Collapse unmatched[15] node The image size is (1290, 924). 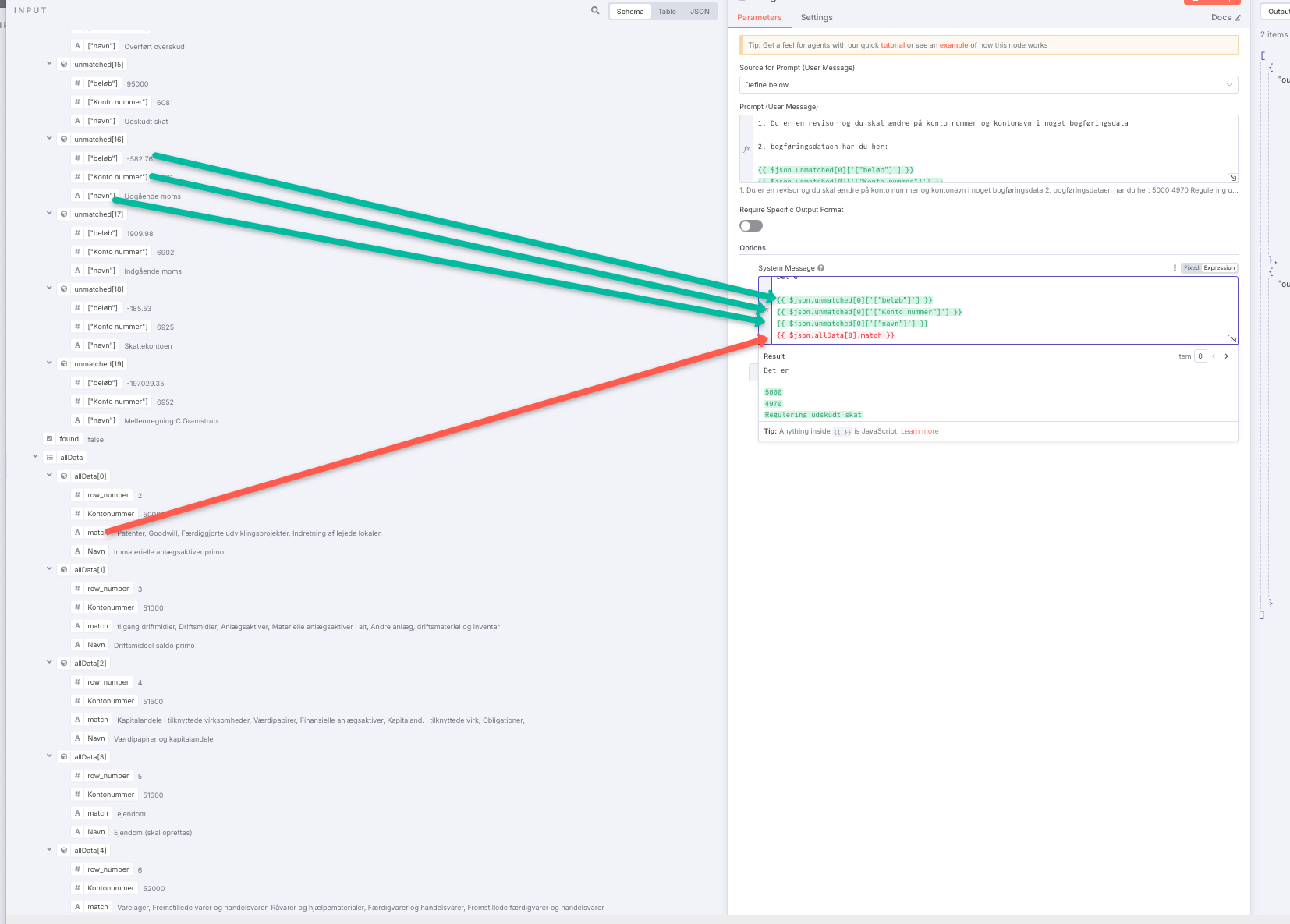click(49, 64)
